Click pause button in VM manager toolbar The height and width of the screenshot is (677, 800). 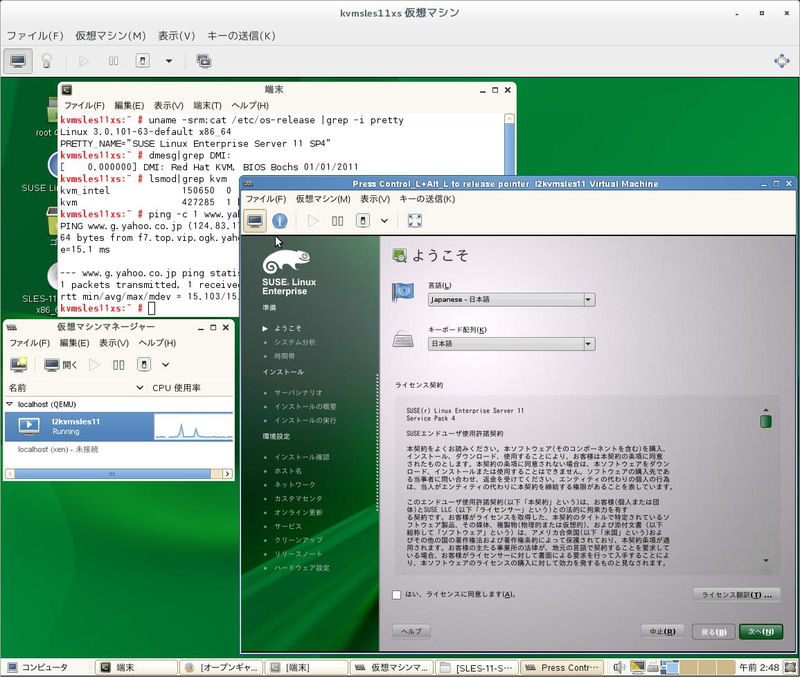click(118, 365)
